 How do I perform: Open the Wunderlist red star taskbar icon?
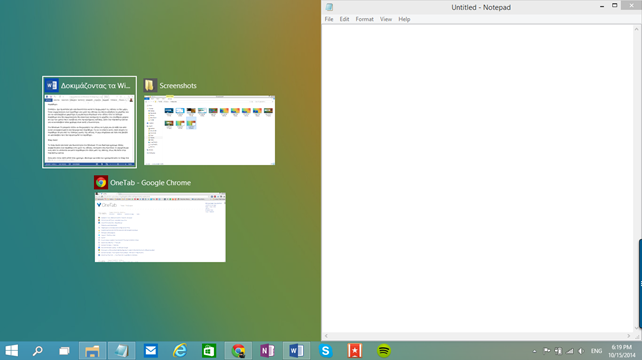click(x=355, y=351)
